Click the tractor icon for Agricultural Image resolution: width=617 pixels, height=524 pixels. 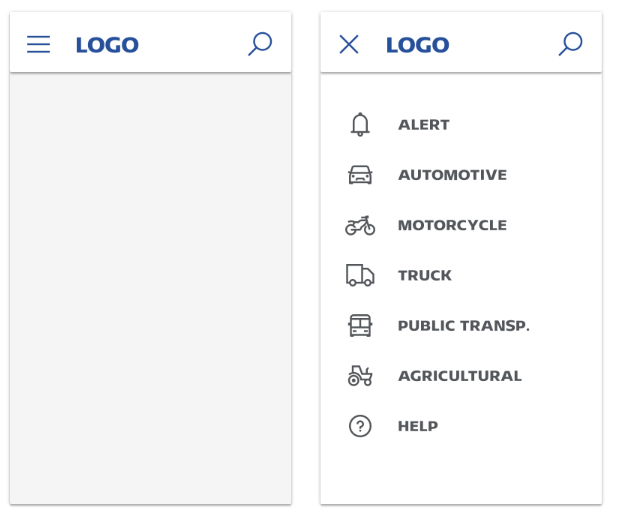(x=360, y=376)
